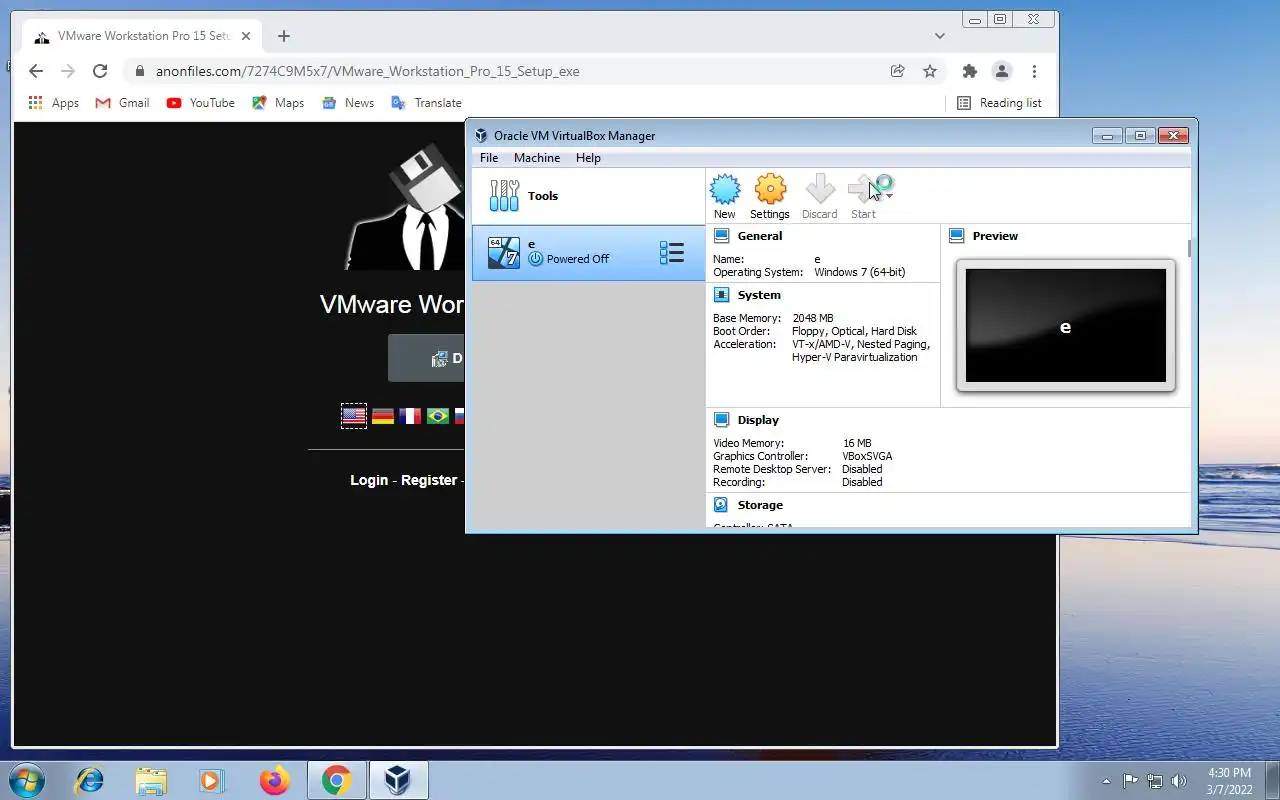Open volume speaker tray icon
The width and height of the screenshot is (1280, 800).
click(x=1179, y=781)
